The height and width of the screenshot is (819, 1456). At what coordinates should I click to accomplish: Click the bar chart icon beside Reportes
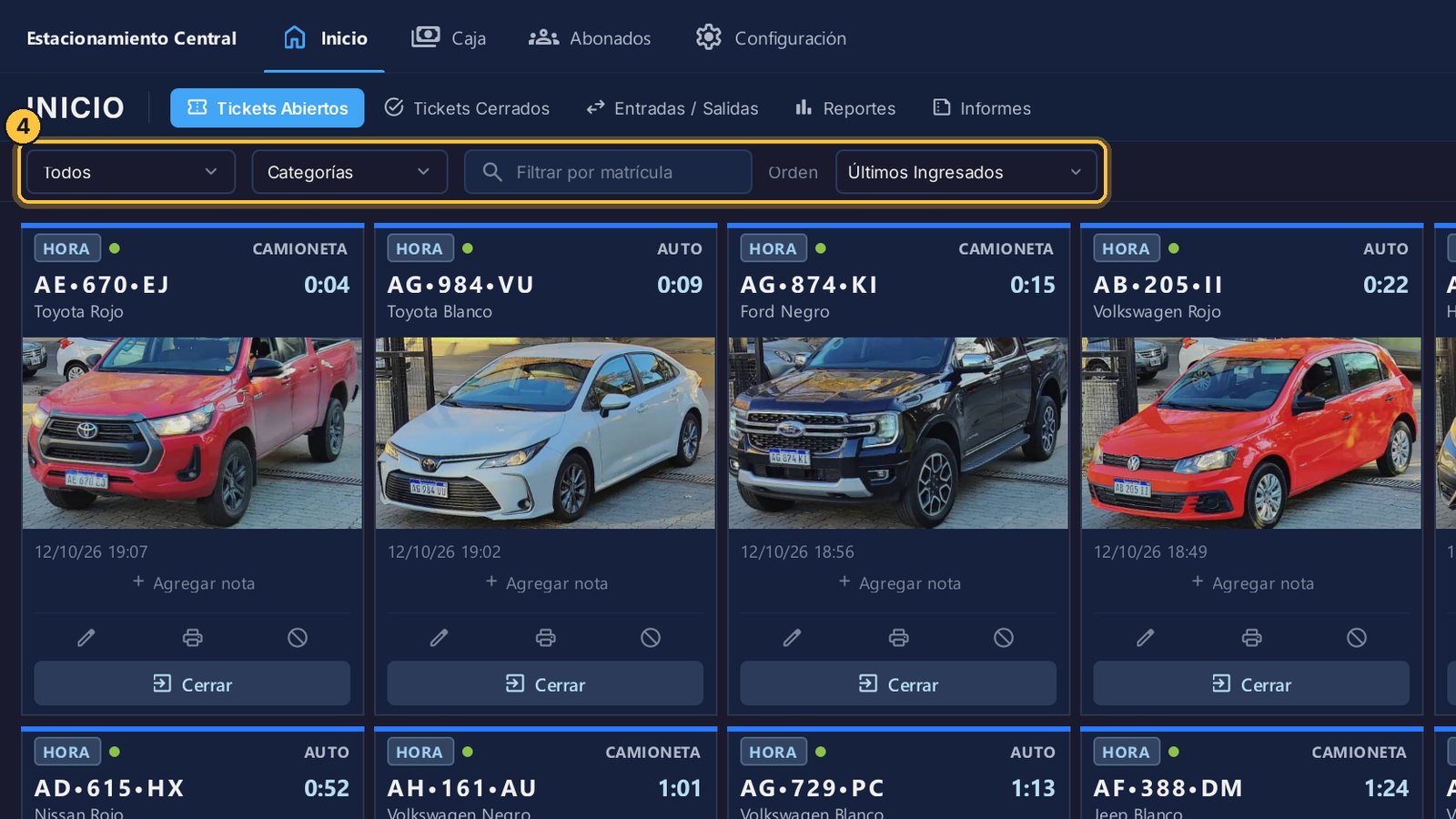[804, 107]
